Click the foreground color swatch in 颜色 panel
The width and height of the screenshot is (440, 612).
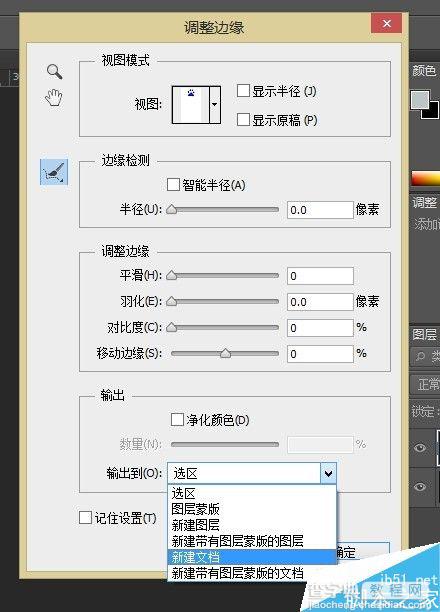click(420, 100)
